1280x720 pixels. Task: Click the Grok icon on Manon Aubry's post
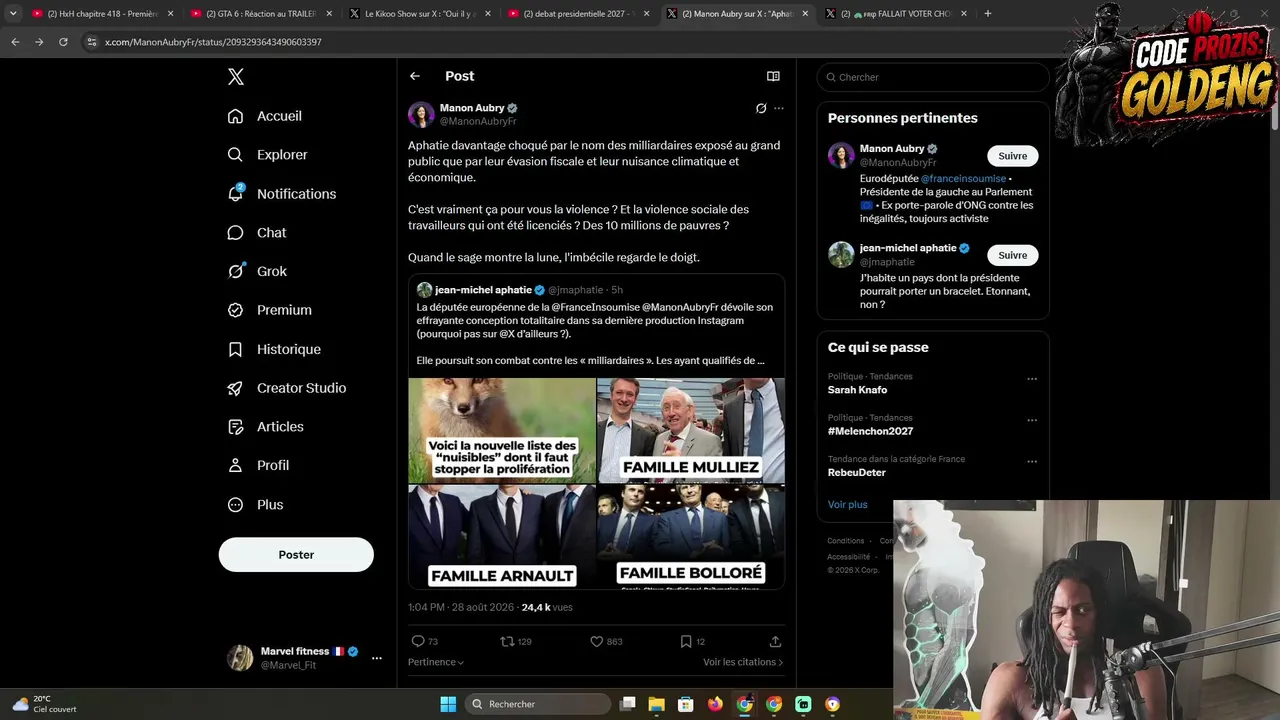pyautogui.click(x=761, y=108)
